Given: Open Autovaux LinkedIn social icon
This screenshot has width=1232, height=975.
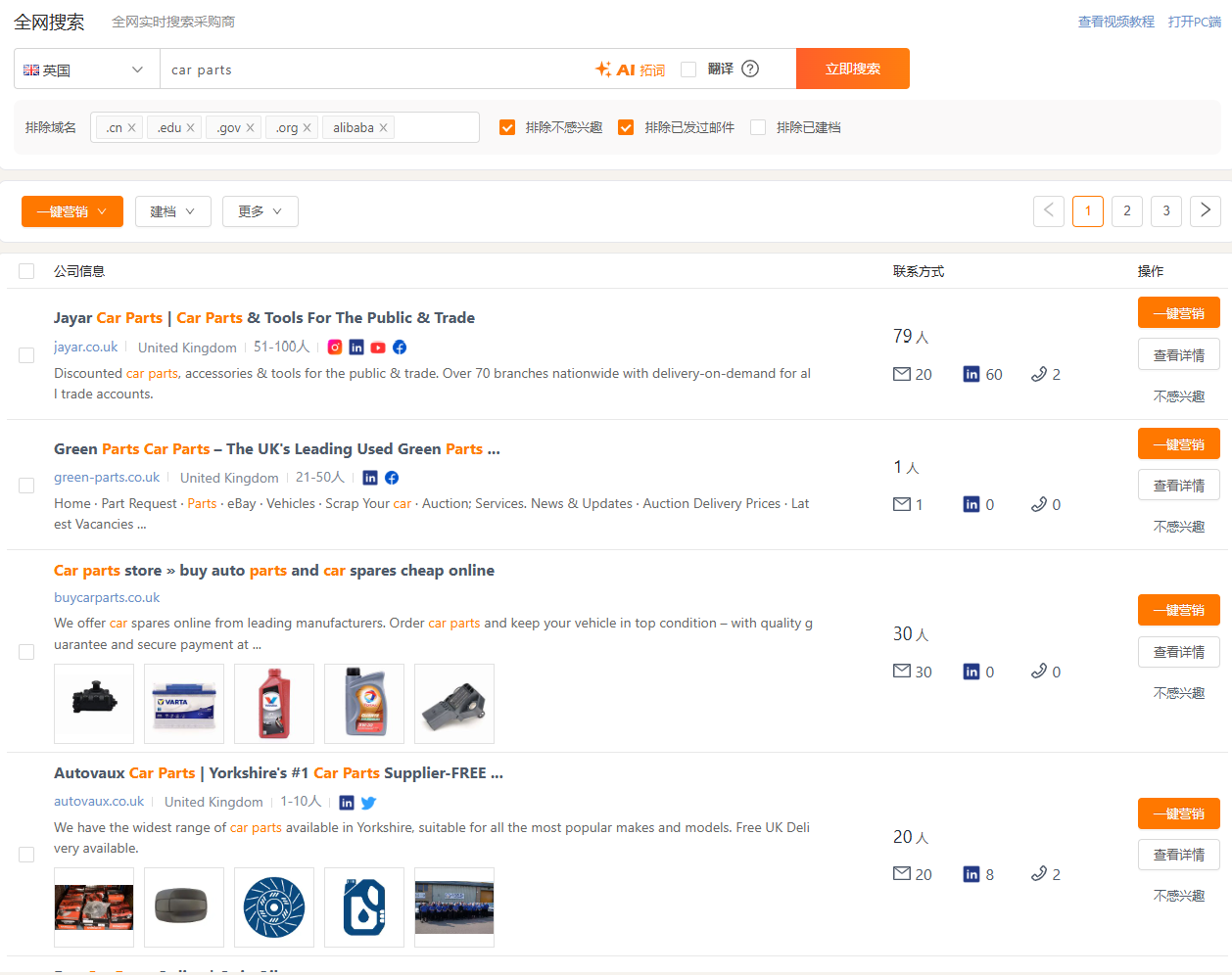Looking at the screenshot, I should click(x=347, y=803).
